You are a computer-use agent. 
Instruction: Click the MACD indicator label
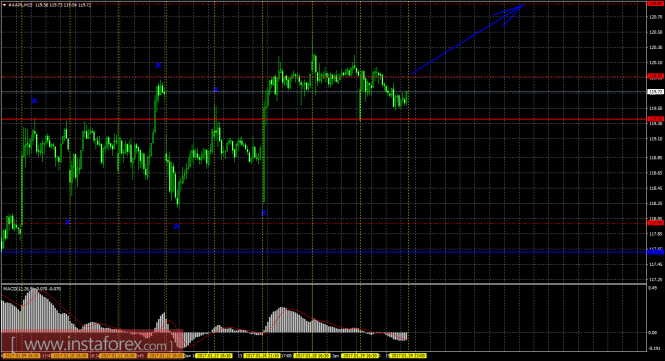coord(32,289)
